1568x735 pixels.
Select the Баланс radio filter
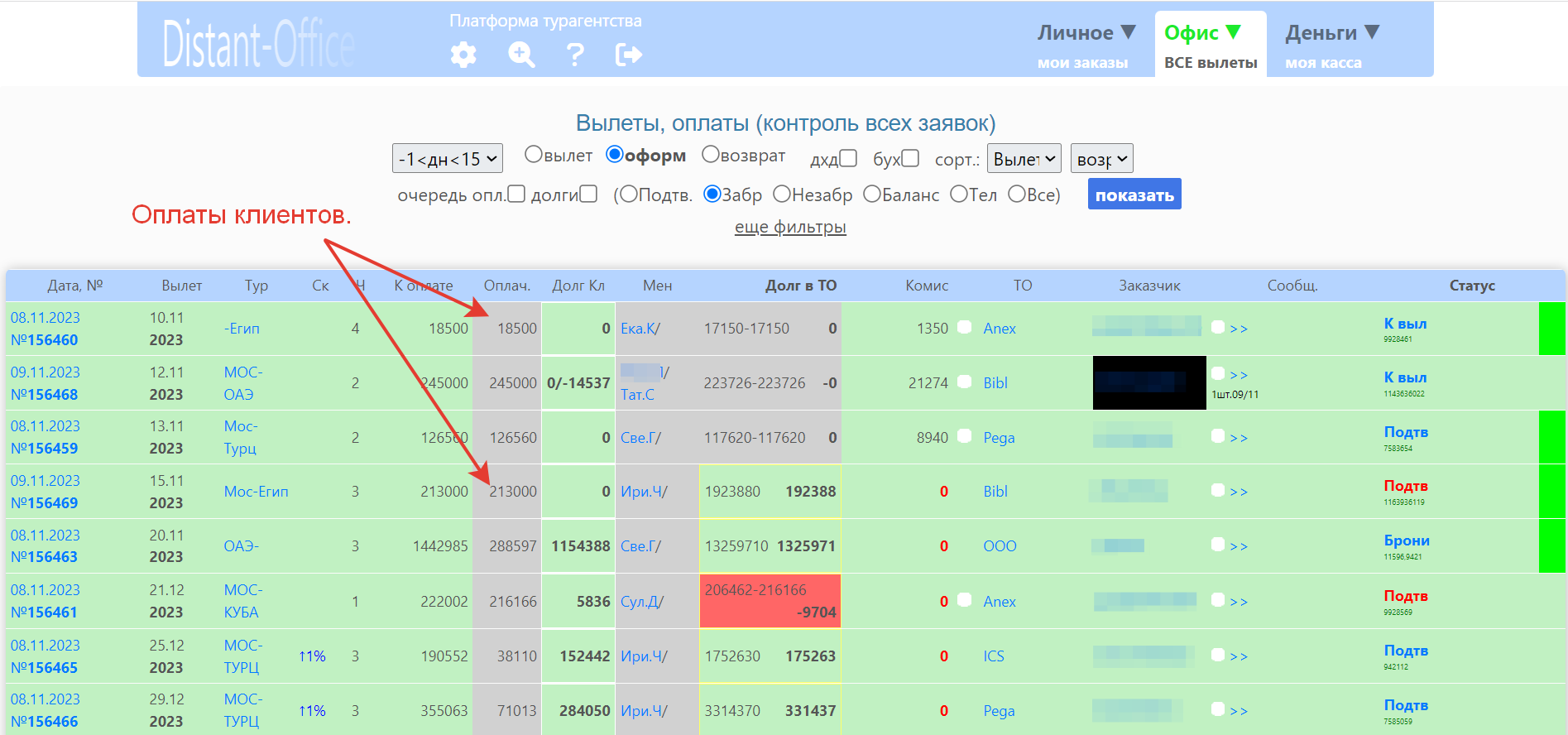coord(872,194)
